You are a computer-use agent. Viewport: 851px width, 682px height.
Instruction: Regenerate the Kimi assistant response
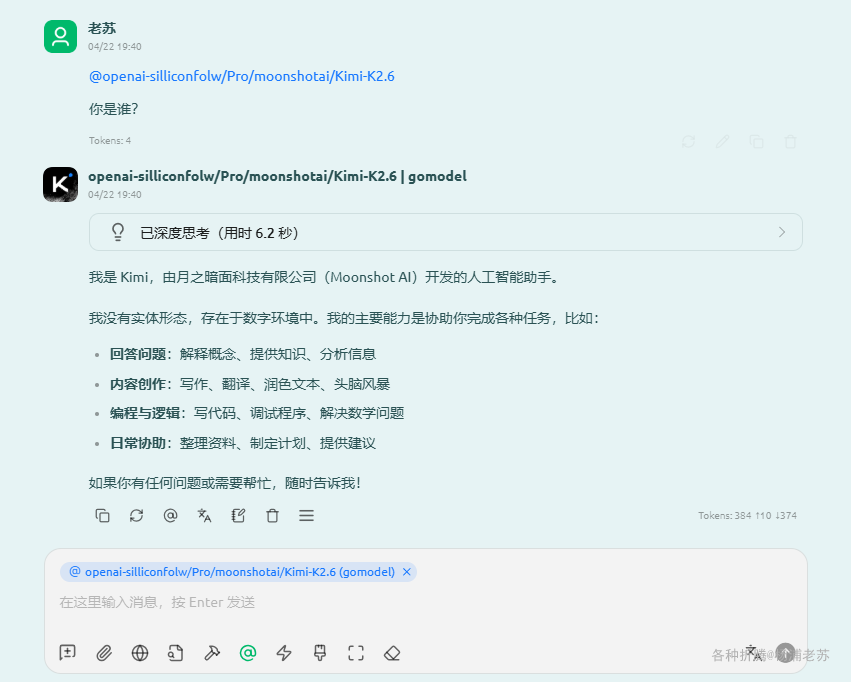click(136, 515)
